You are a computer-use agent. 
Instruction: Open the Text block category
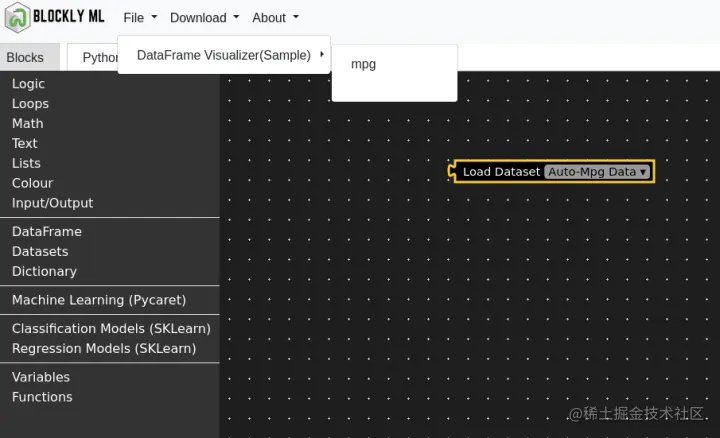coord(24,143)
